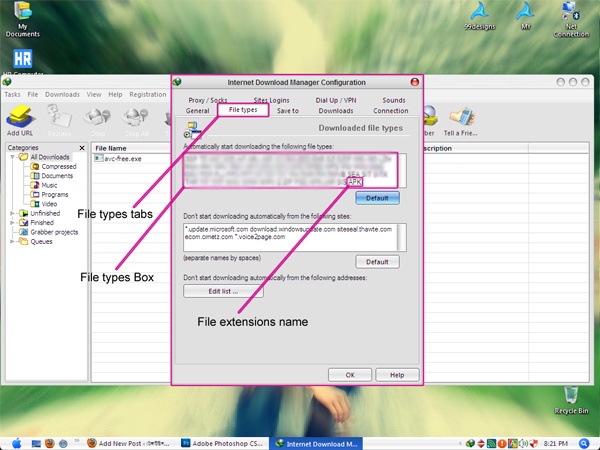Expand the Finished category node

(x=12, y=222)
